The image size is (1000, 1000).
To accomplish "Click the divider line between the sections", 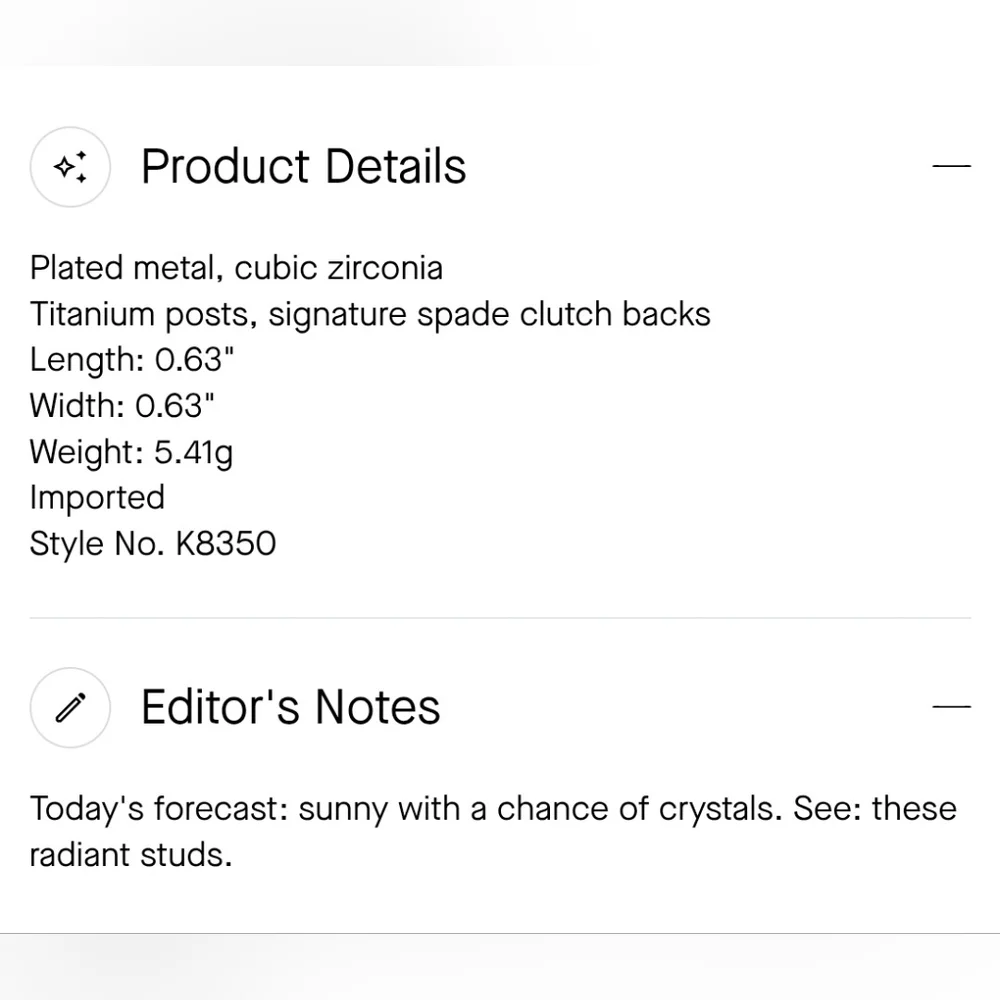I will pyautogui.click(x=500, y=617).
